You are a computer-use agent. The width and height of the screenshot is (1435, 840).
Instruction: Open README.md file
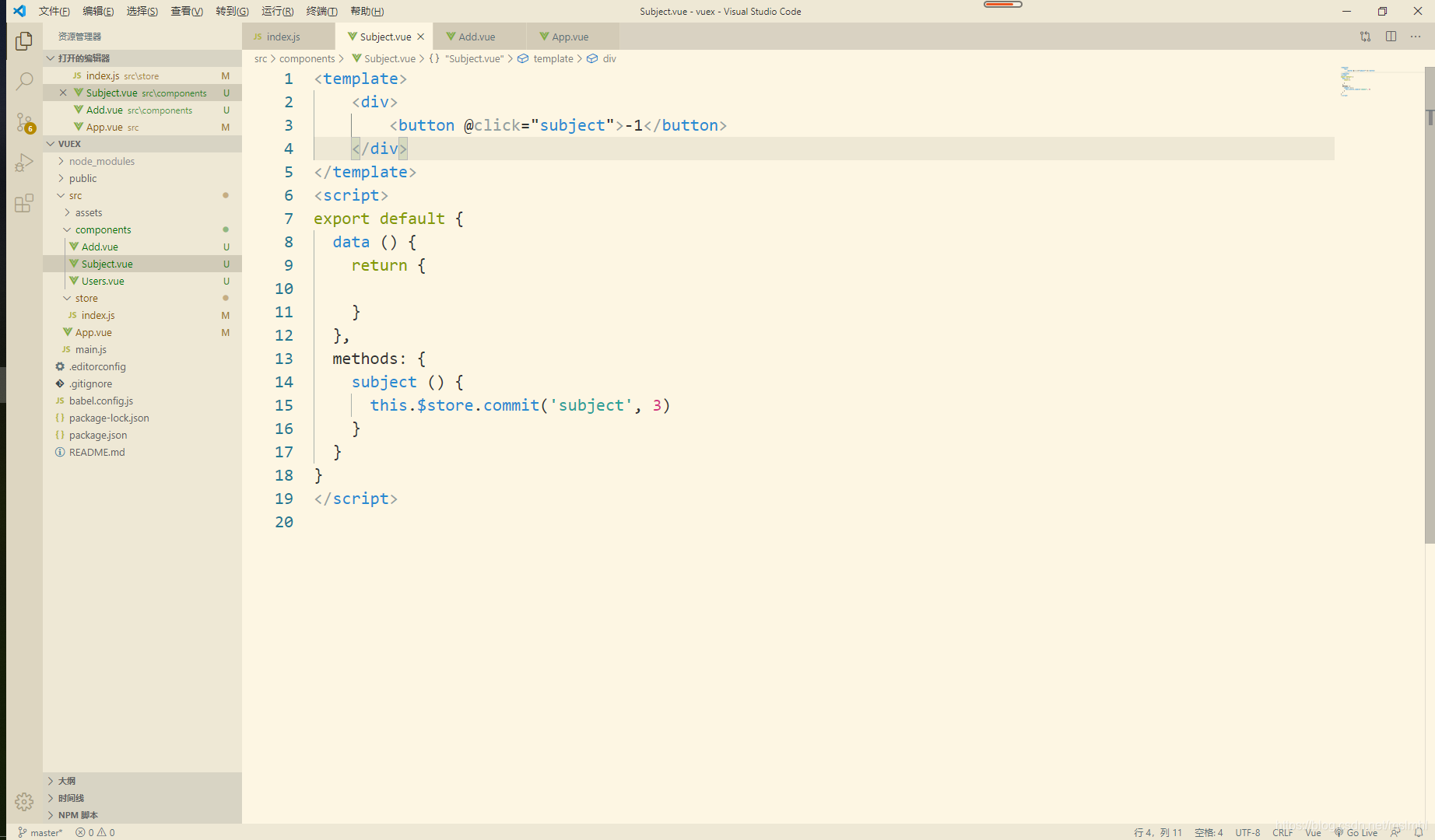[x=142, y=452]
